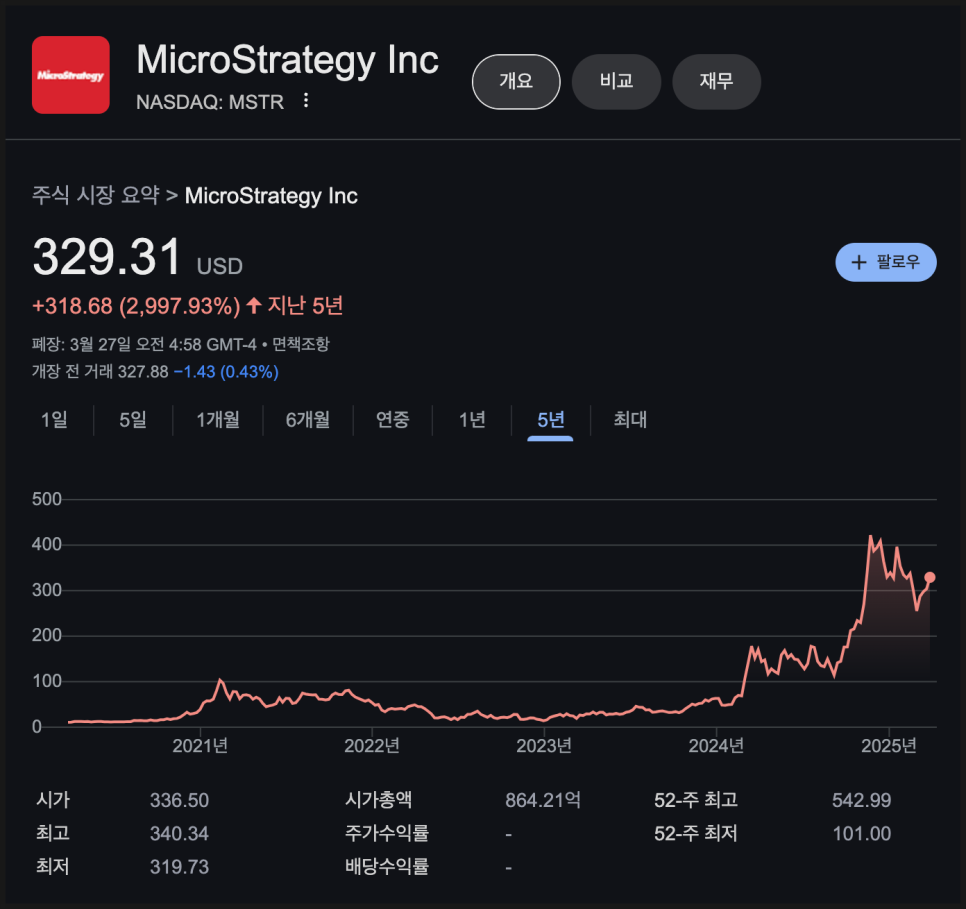Image resolution: width=966 pixels, height=909 pixels.
Task: Open the 재무 financials tab
Action: (x=716, y=81)
